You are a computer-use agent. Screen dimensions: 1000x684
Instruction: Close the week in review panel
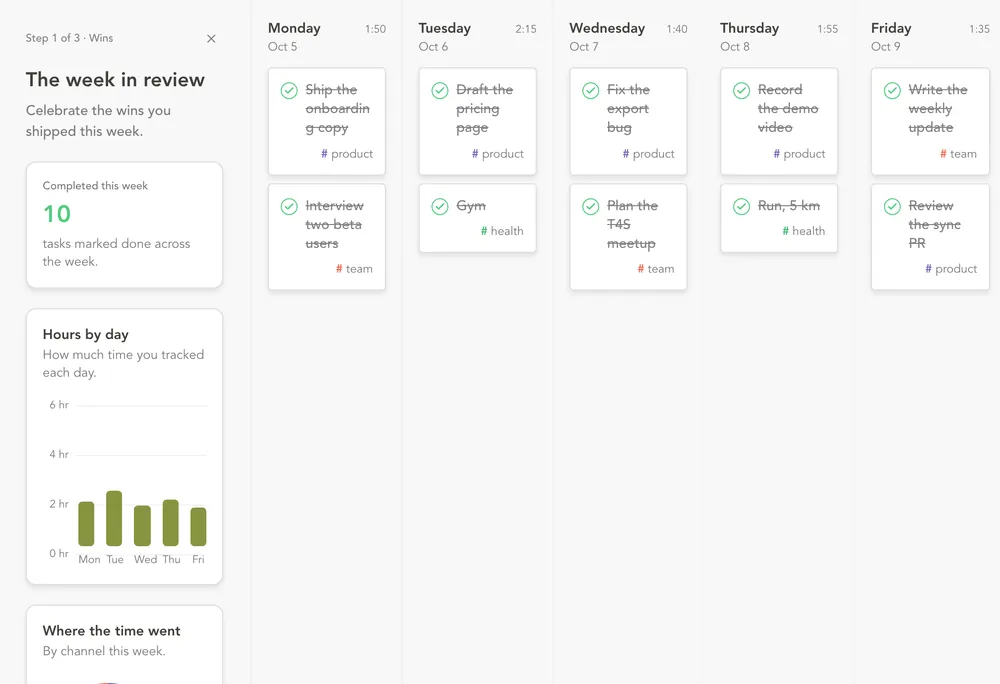[211, 39]
